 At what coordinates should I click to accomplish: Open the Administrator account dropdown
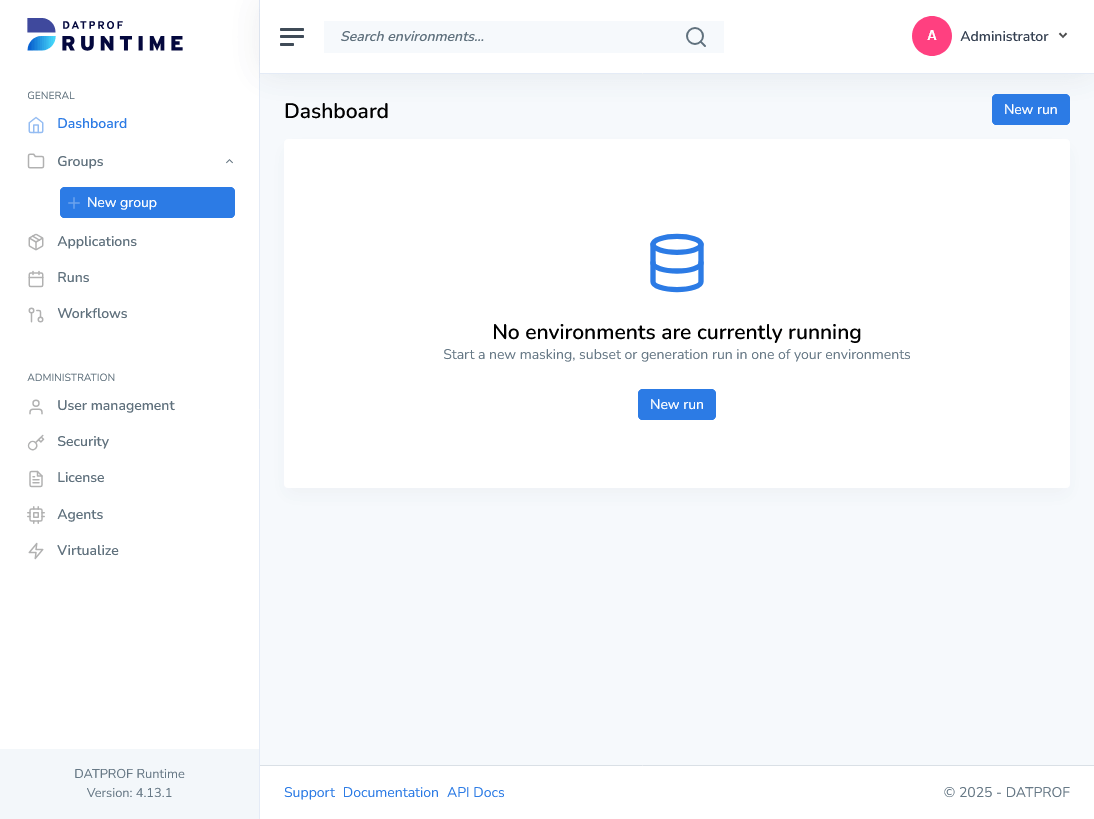click(x=1013, y=36)
